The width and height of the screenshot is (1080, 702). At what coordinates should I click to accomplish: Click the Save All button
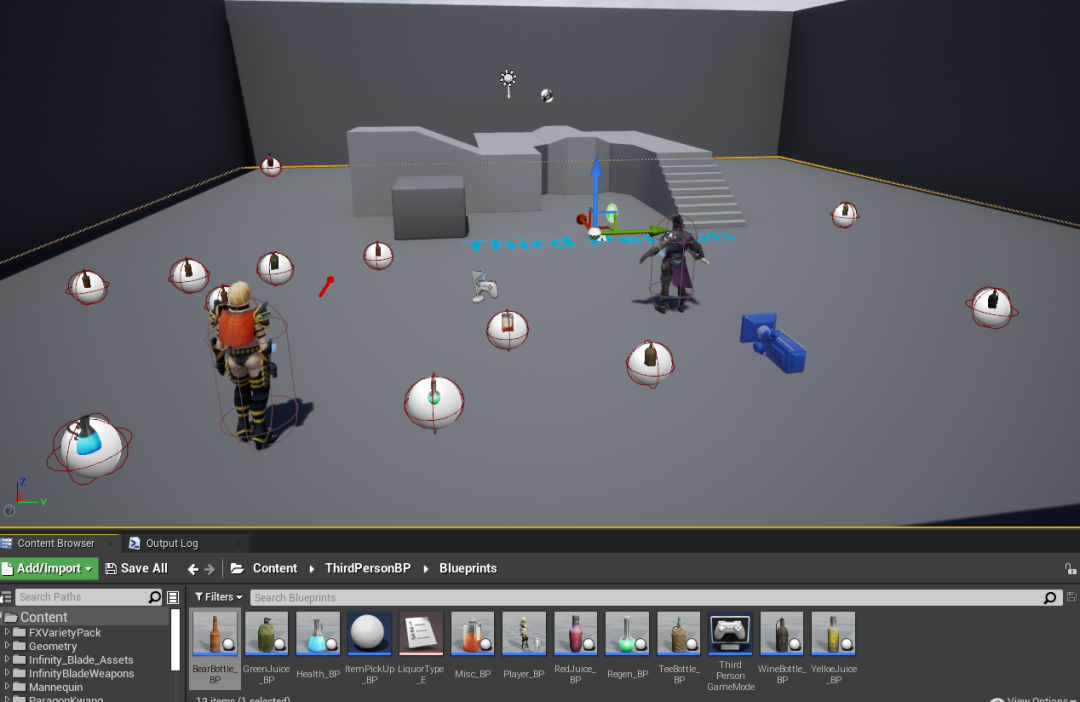[x=136, y=567]
